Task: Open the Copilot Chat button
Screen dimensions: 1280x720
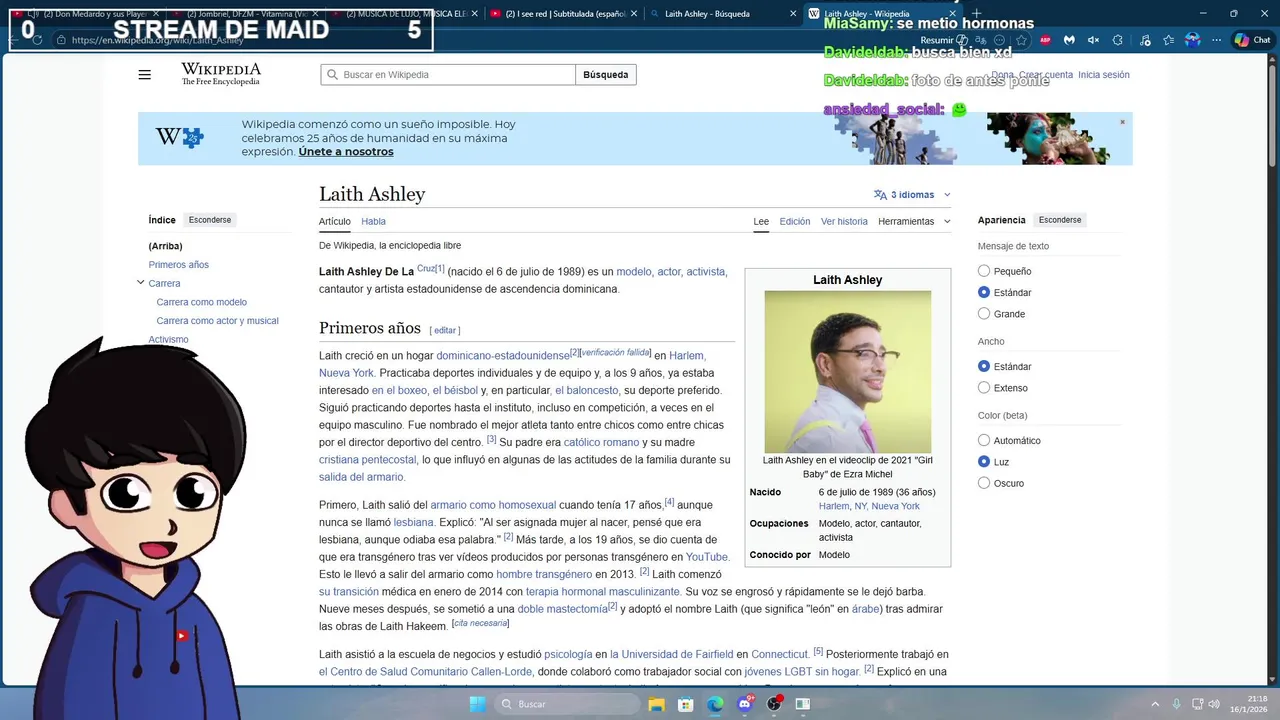Action: point(1254,40)
